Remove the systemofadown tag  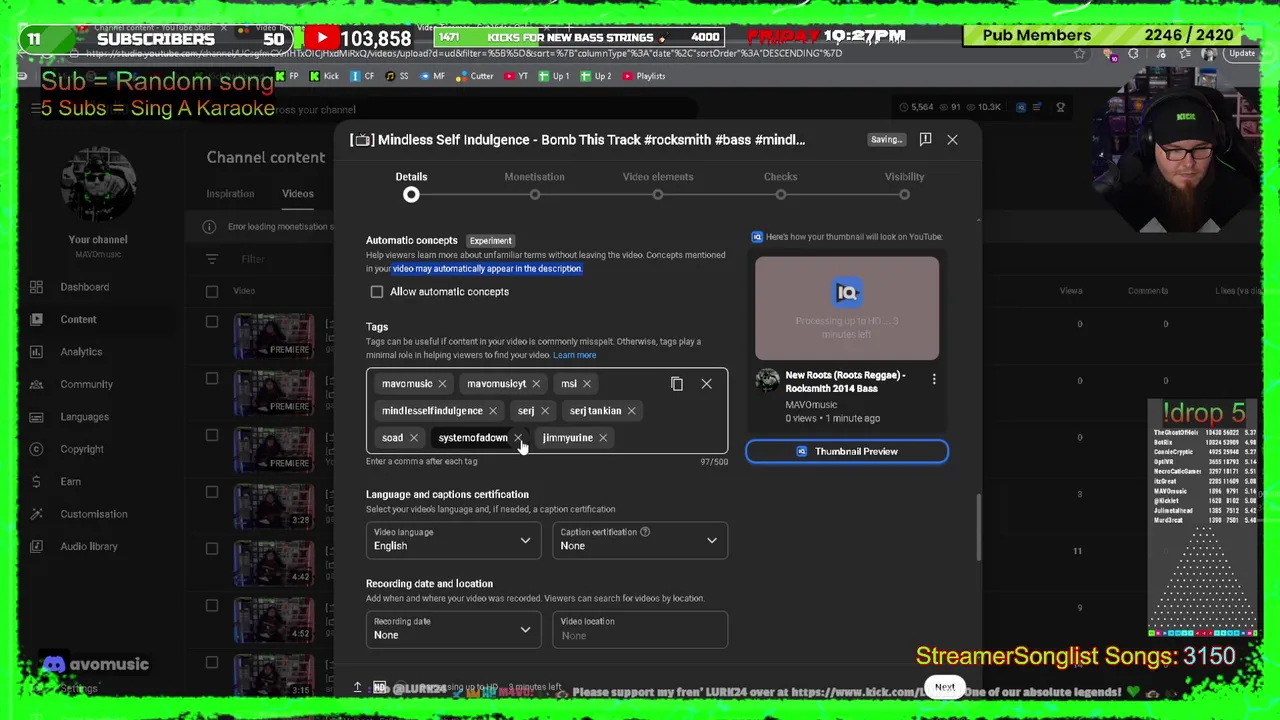[x=518, y=438]
